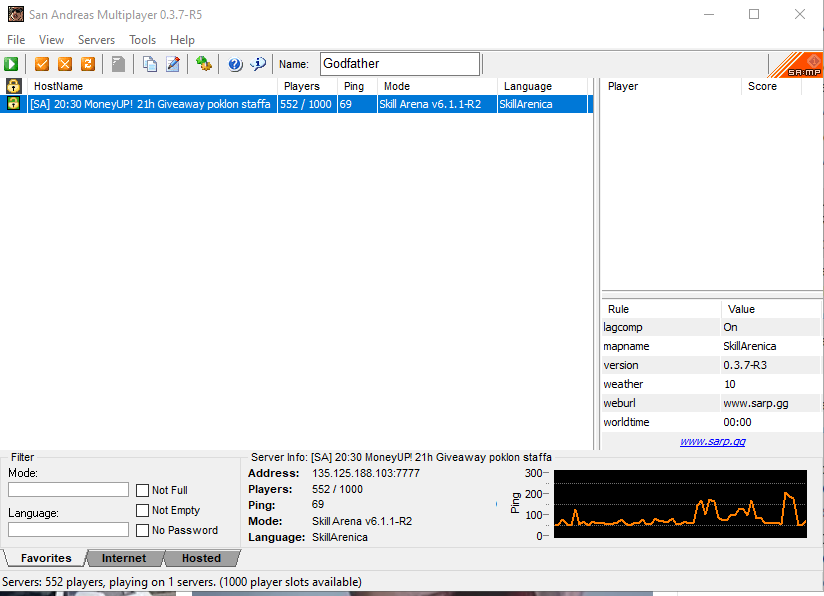The height and width of the screenshot is (596, 824).
Task: Open the Servers menu
Action: [96, 40]
